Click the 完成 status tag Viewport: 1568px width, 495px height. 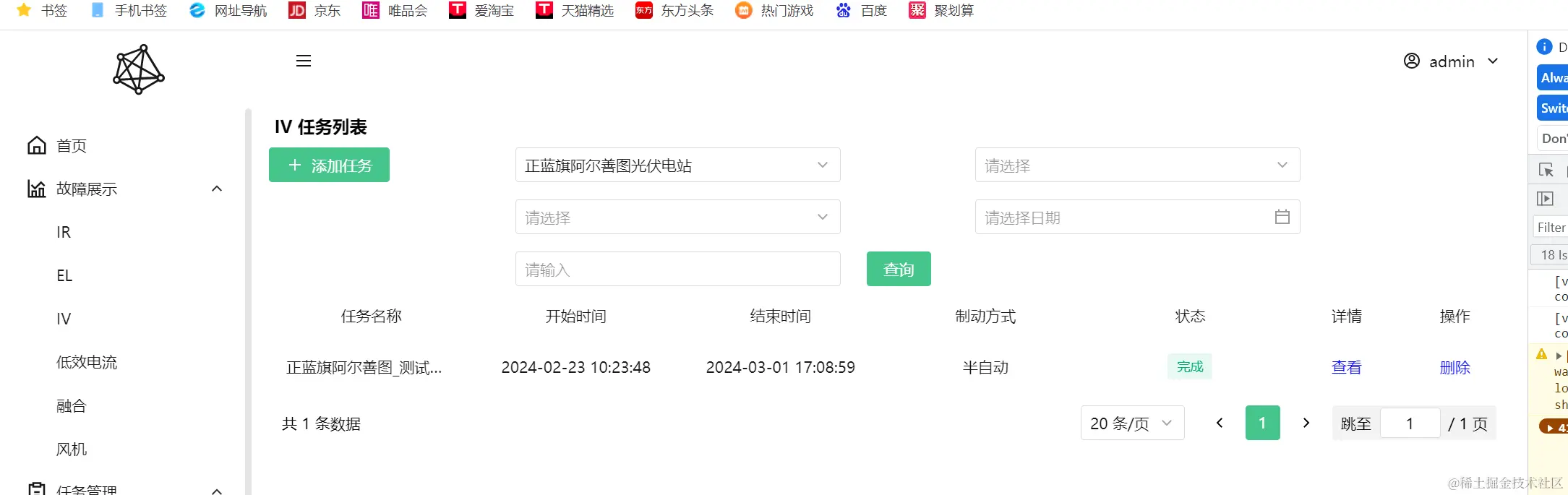[1190, 366]
